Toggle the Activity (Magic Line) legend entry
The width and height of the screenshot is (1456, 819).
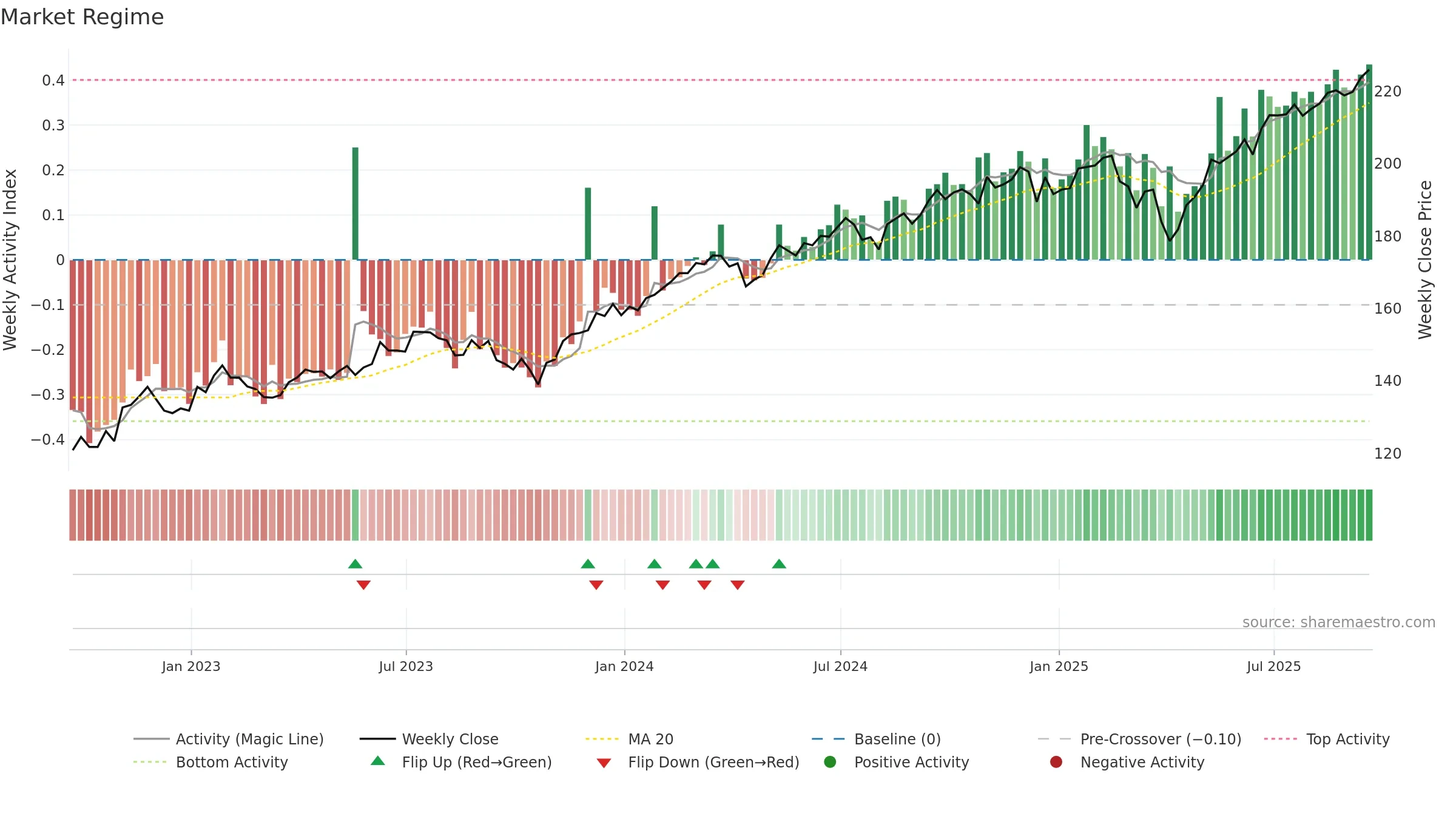point(229,739)
